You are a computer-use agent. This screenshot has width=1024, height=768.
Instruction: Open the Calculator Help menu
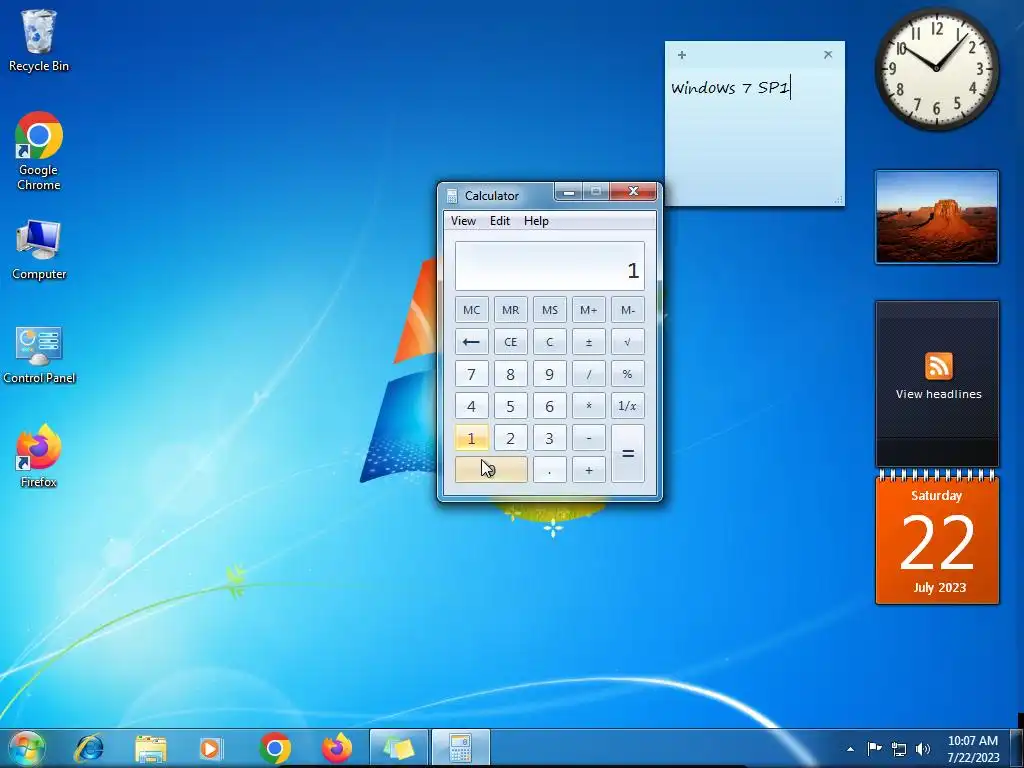click(536, 221)
